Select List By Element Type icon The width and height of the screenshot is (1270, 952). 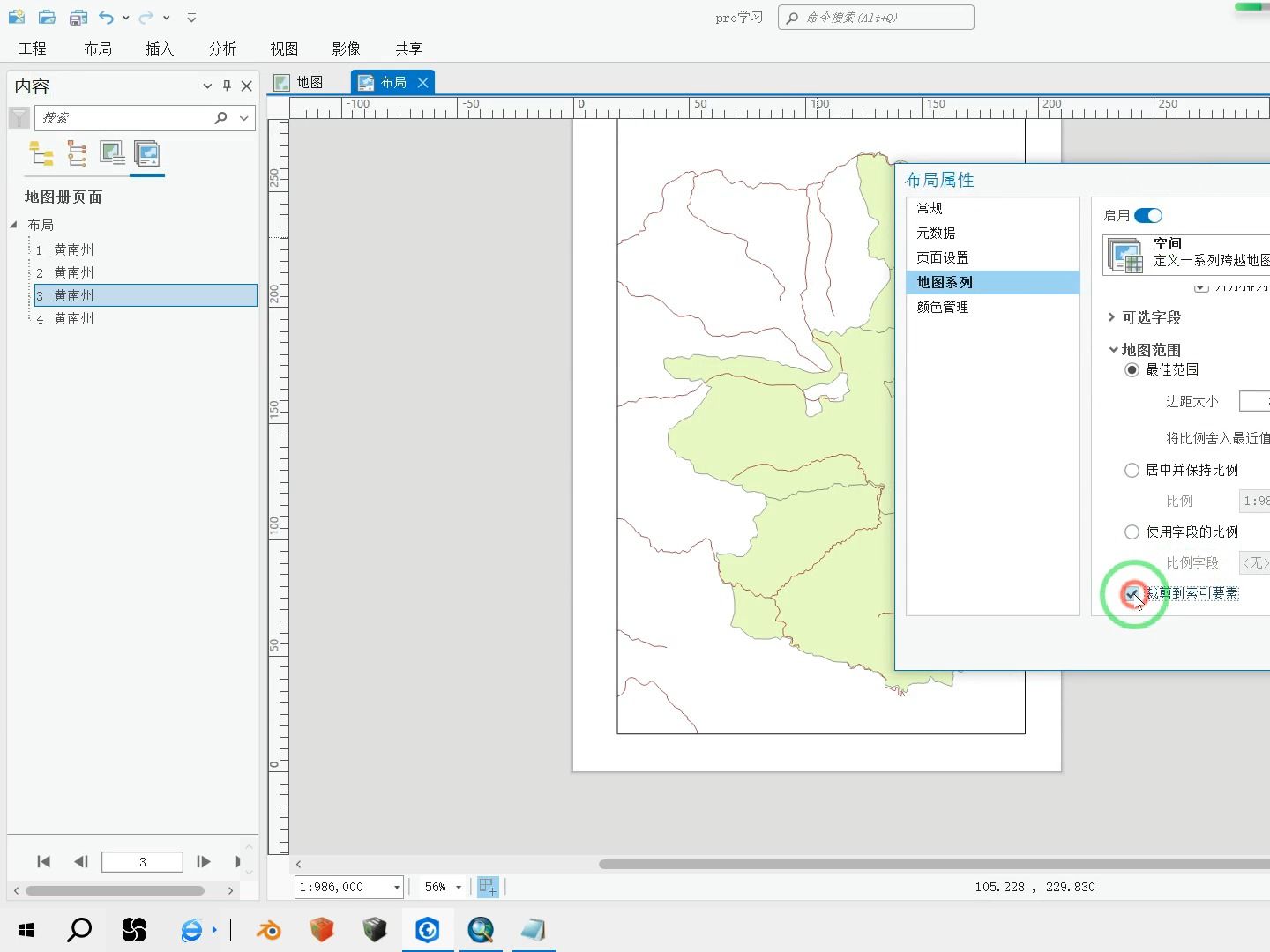pyautogui.click(x=77, y=153)
